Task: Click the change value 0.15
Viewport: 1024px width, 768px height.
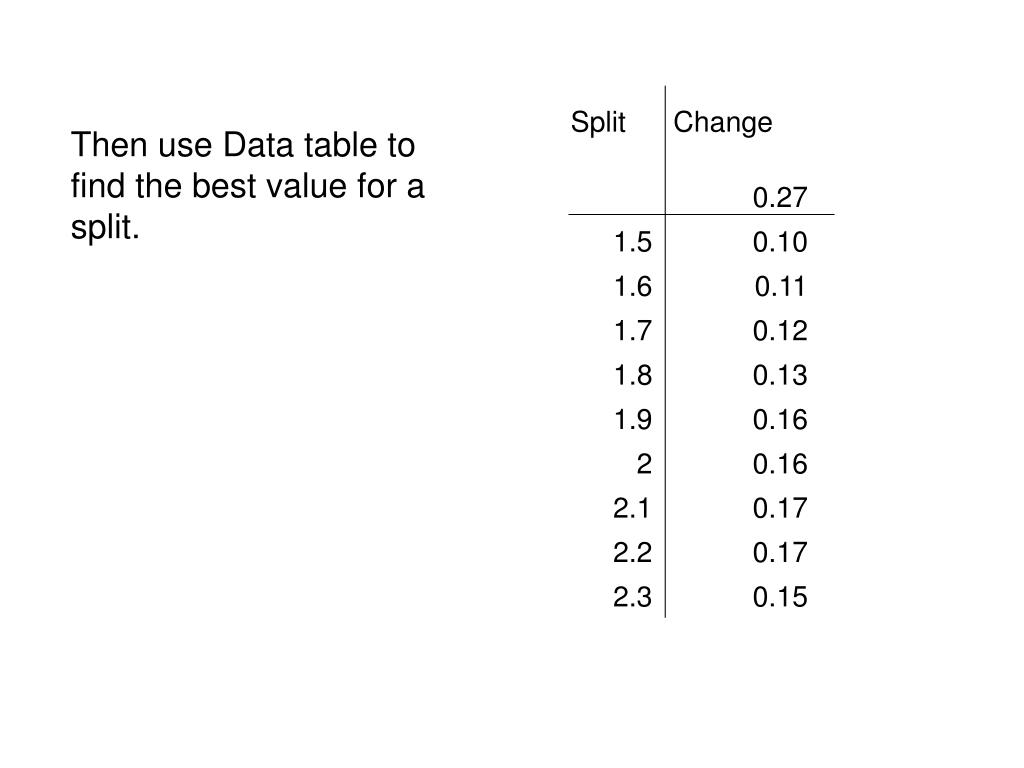Action: [780, 597]
